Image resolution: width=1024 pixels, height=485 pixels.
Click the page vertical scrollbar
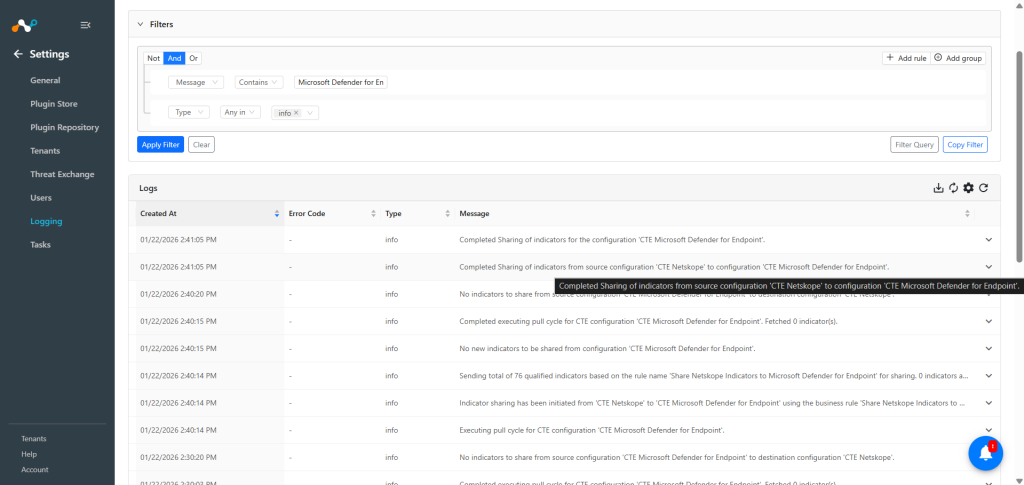pos(1019,157)
